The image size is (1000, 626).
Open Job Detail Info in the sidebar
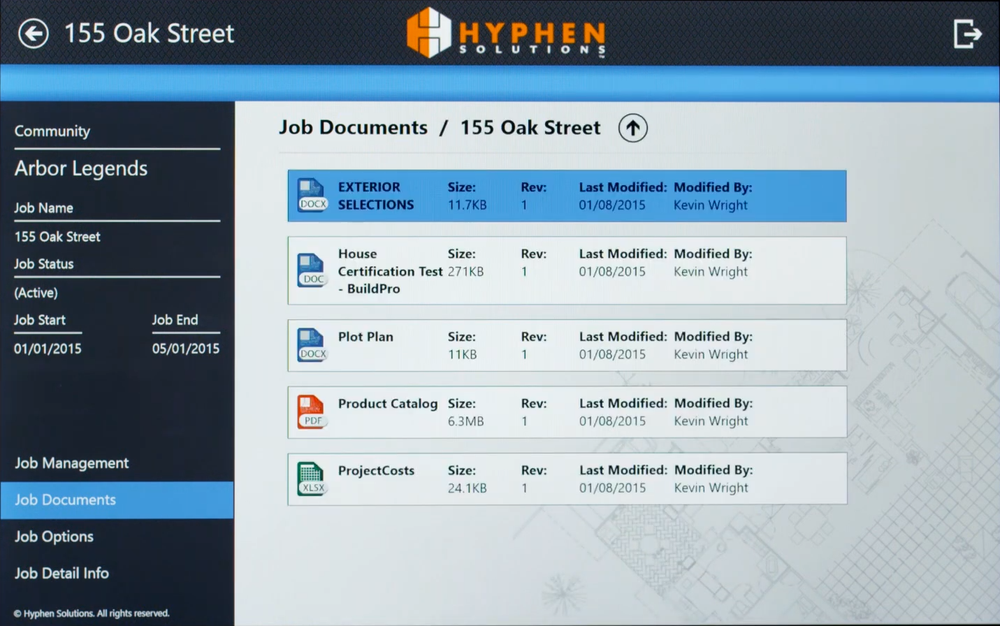point(62,573)
